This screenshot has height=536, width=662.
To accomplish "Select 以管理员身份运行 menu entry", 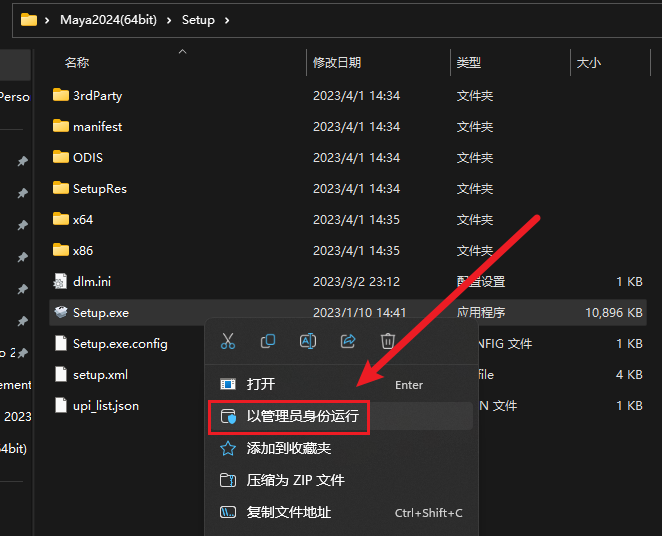I will 341,417.
